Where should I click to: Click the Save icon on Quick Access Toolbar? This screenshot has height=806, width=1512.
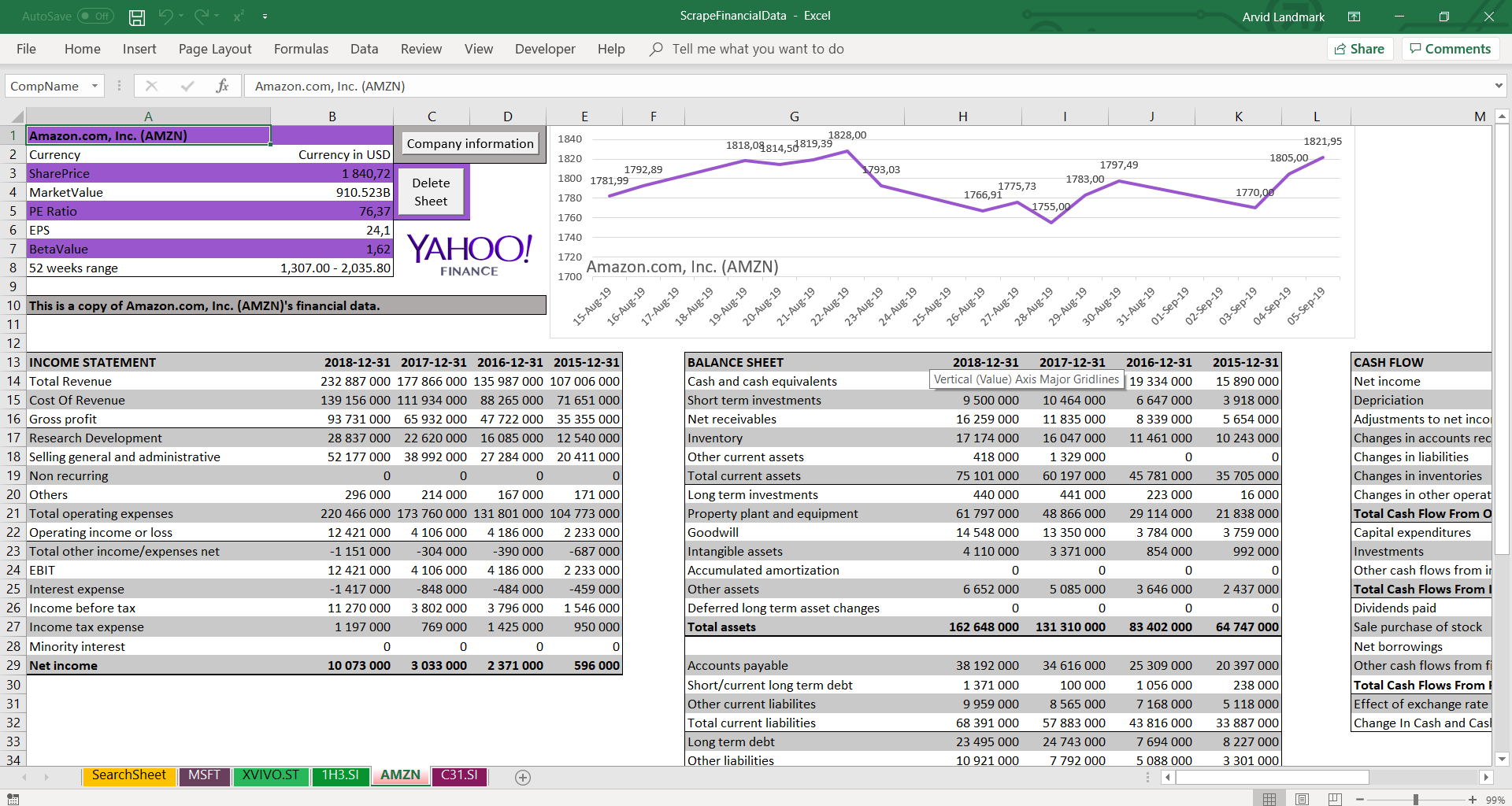click(136, 17)
